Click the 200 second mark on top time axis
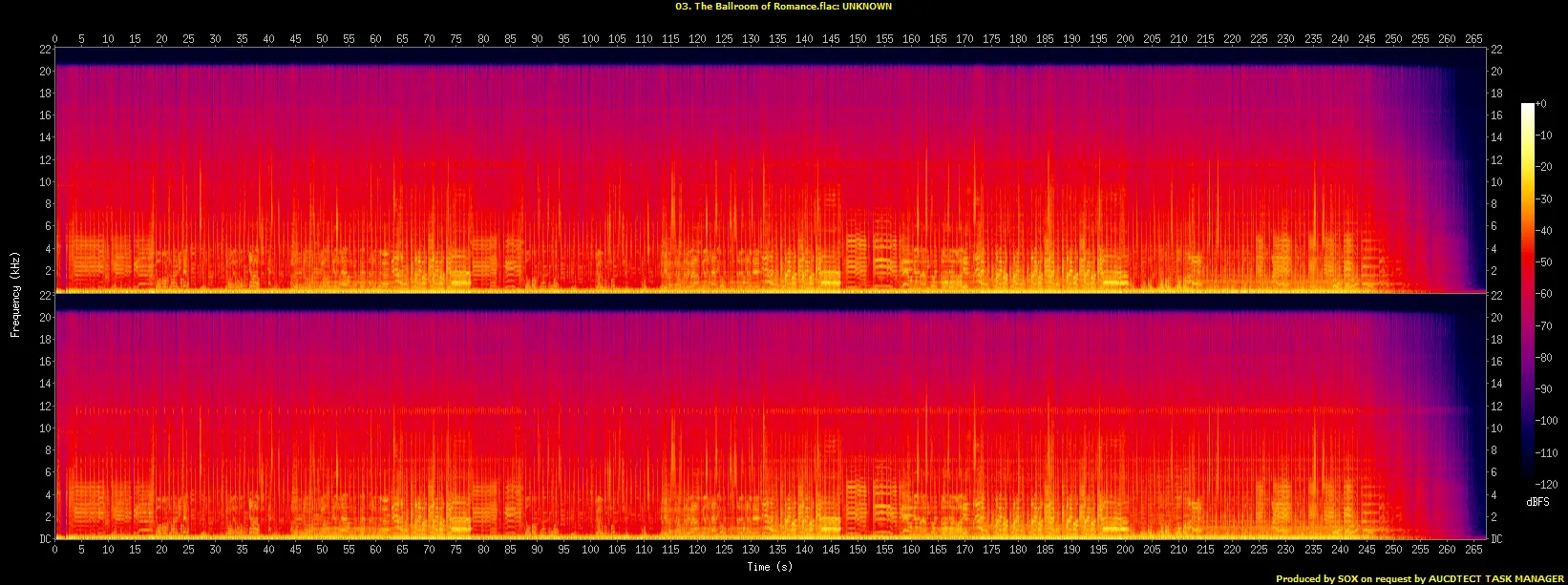The image size is (1568, 585). (x=1126, y=39)
